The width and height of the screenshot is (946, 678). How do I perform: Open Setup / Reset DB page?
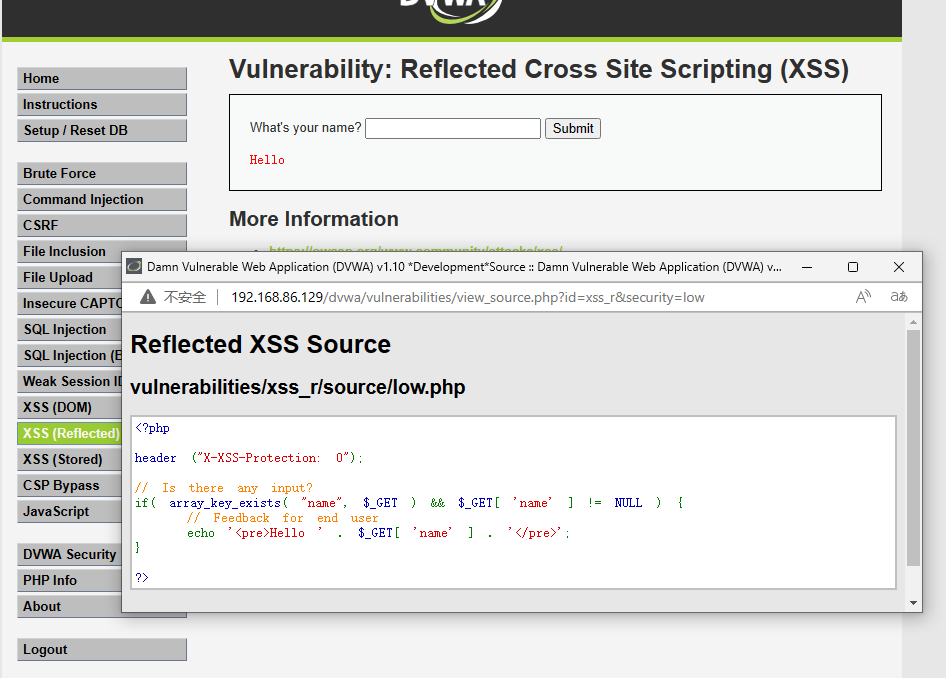(102, 130)
